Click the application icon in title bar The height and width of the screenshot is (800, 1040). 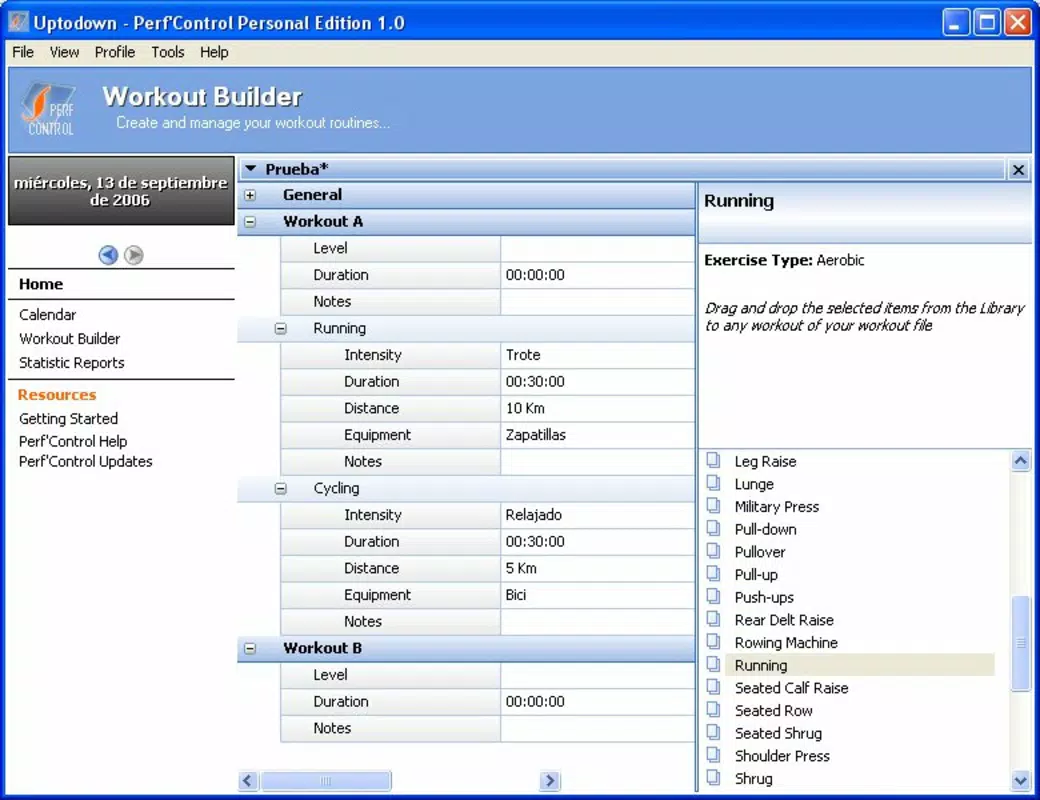point(18,22)
